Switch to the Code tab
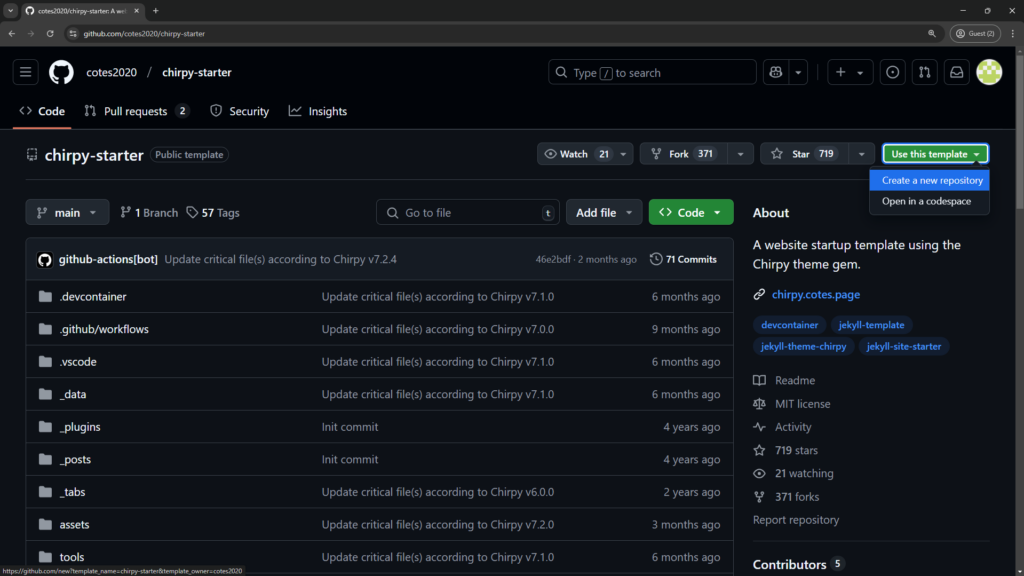This screenshot has width=1024, height=576. pos(42,111)
